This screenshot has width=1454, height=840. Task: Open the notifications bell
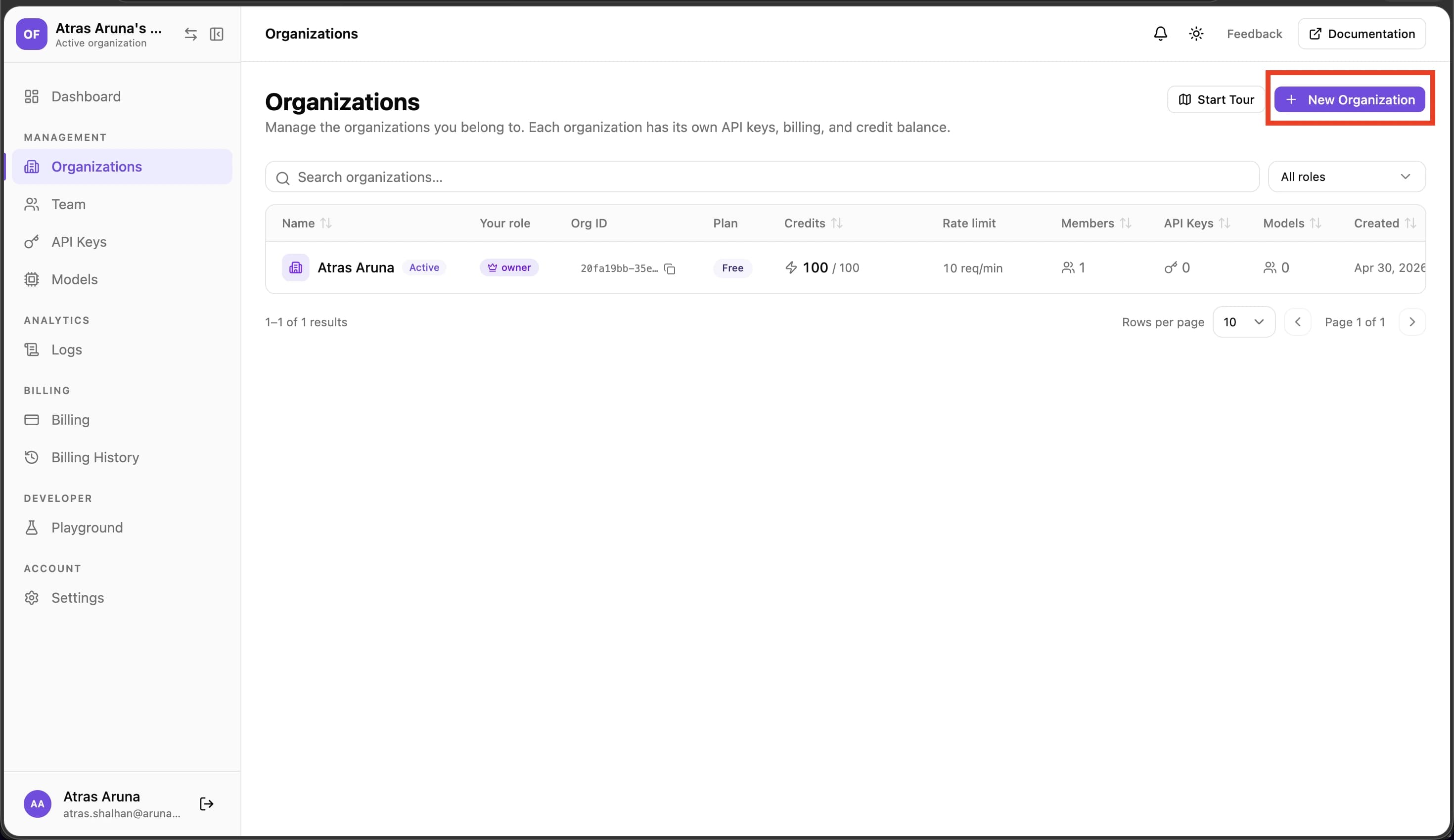point(1160,34)
